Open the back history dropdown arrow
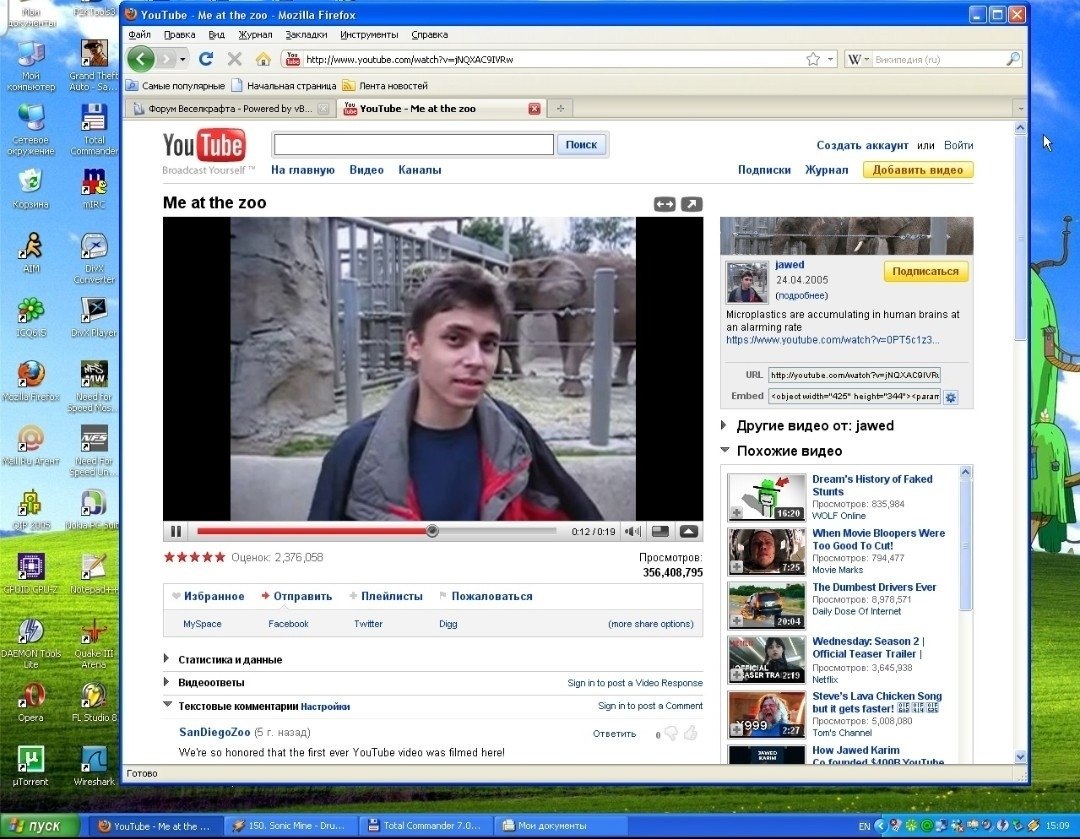The height and width of the screenshot is (839, 1080). pyautogui.click(x=183, y=59)
